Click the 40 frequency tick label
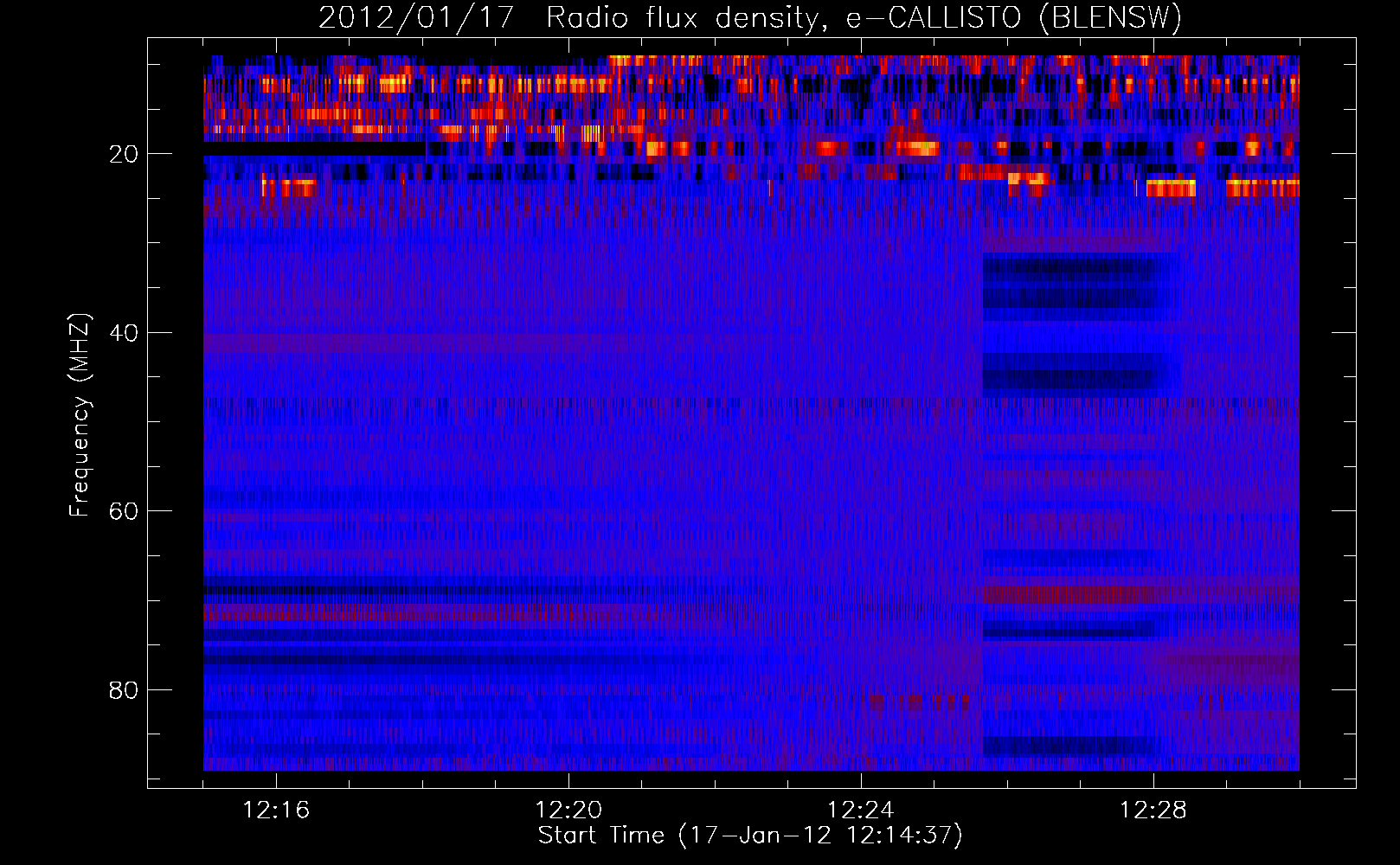 tap(125, 333)
